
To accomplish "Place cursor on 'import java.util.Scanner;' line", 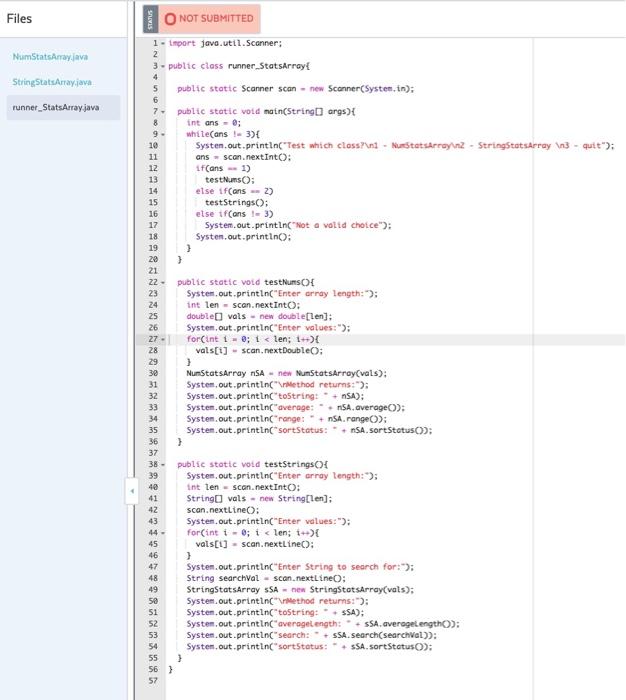I will 225,43.
